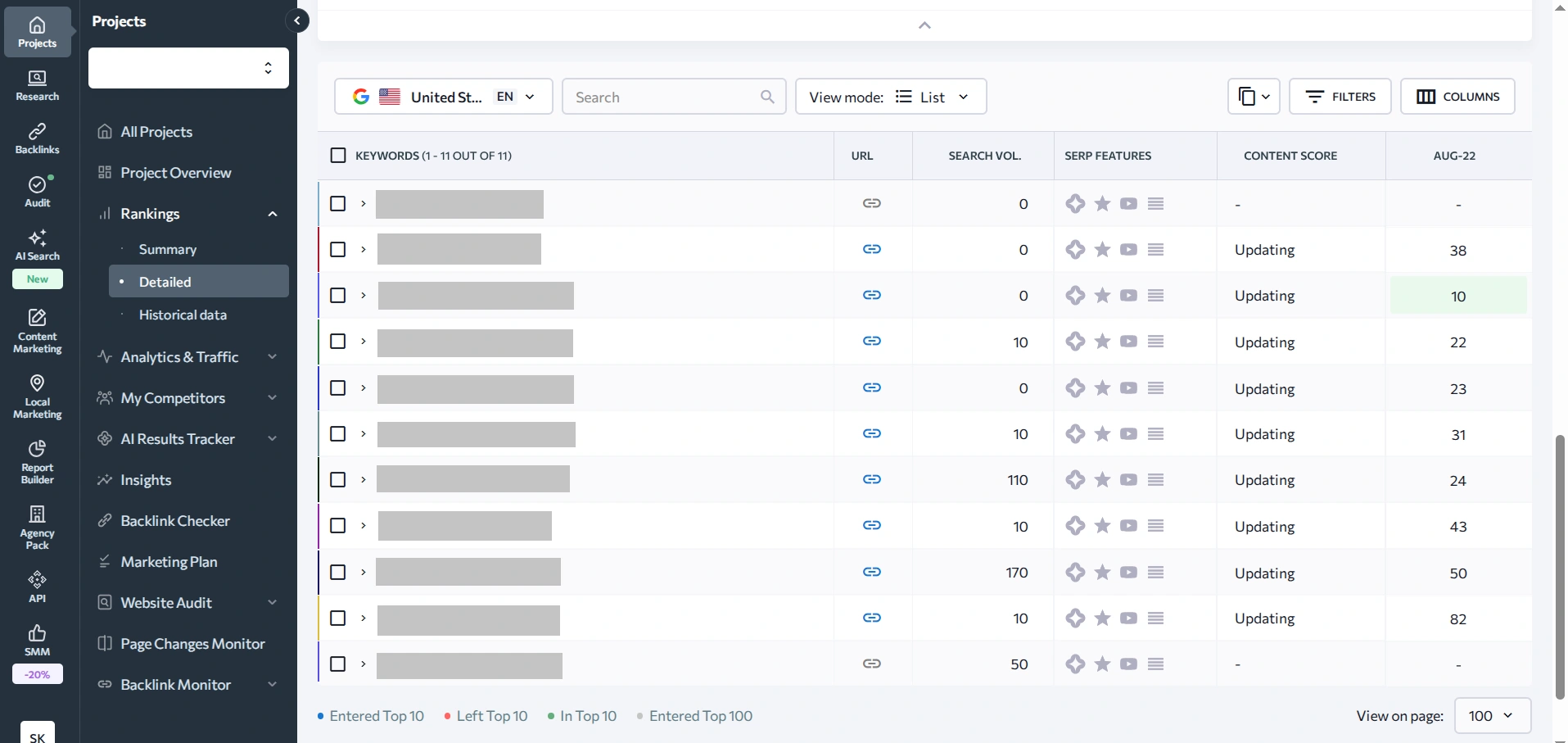The width and height of the screenshot is (1568, 743).
Task: Collapse the Projects side panel arrow
Action: (297, 20)
